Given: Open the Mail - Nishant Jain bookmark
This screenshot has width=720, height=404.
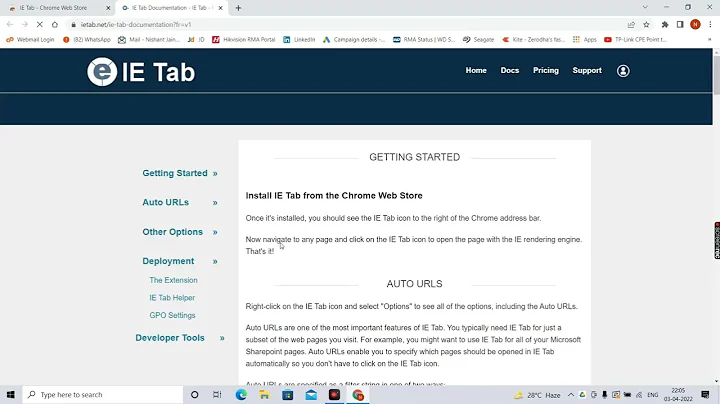Looking at the screenshot, I should click(149, 39).
